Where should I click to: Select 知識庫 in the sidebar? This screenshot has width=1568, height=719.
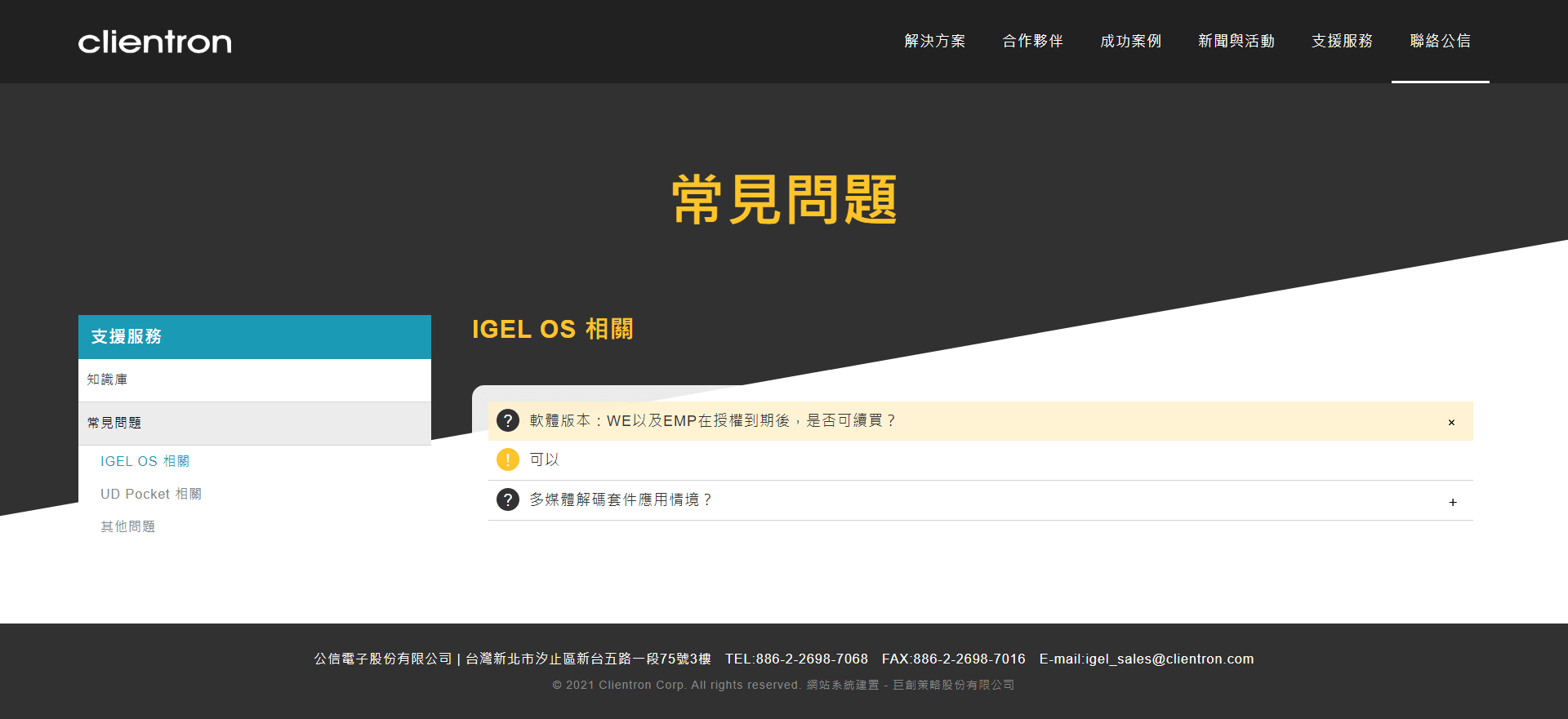click(255, 380)
